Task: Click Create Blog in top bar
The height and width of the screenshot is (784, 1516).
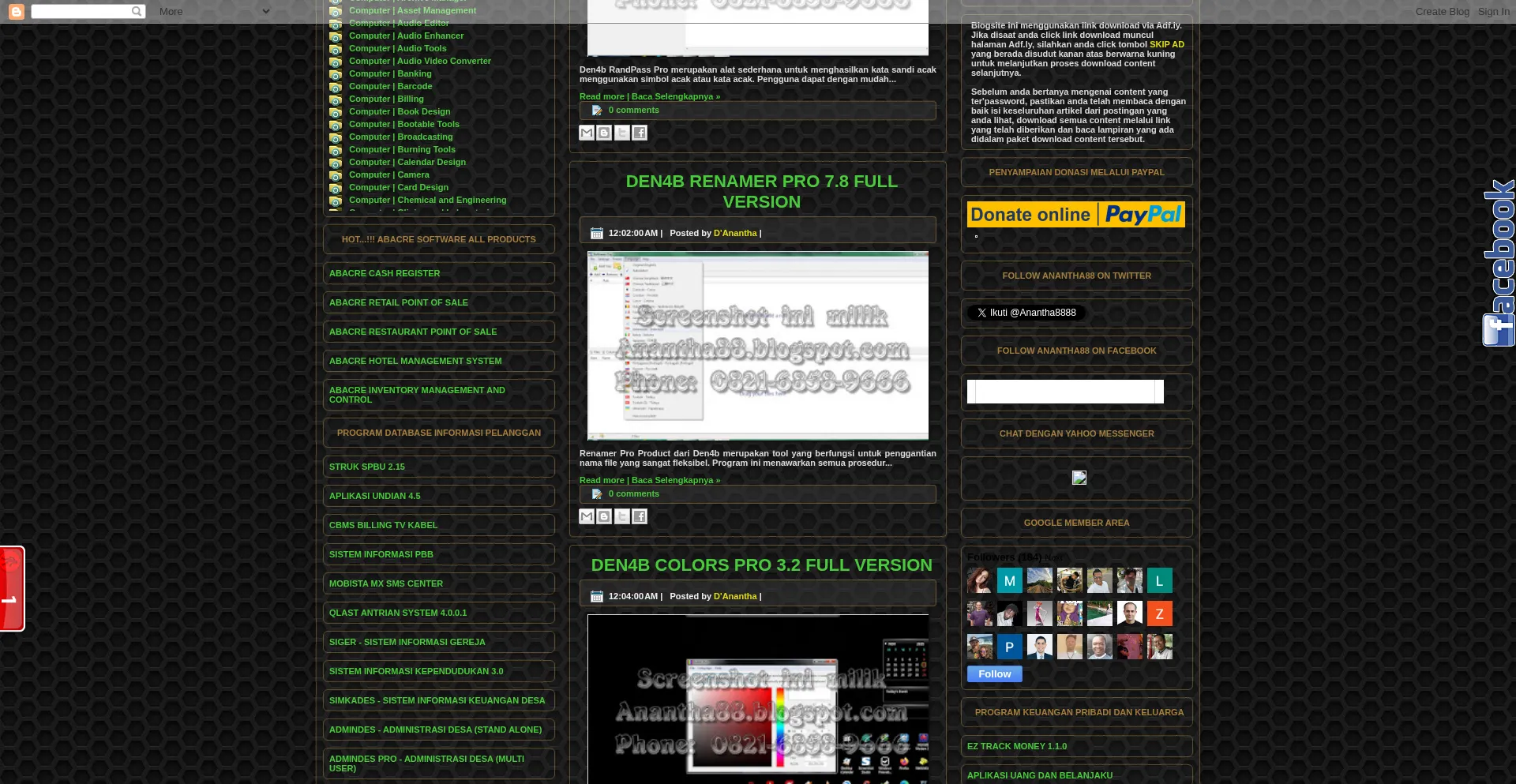Action: tap(1442, 11)
